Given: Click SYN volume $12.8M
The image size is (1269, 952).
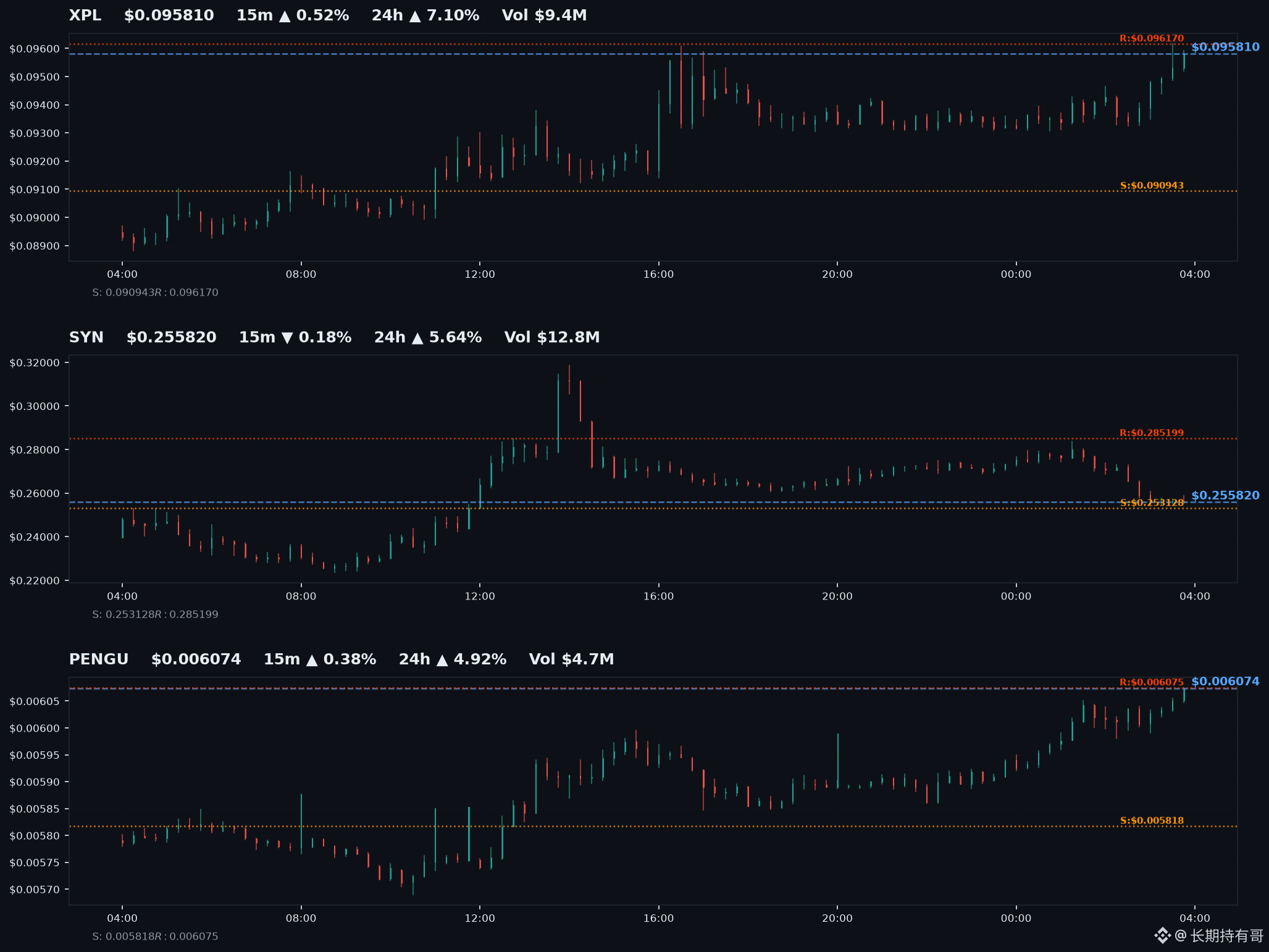Looking at the screenshot, I should [x=552, y=337].
